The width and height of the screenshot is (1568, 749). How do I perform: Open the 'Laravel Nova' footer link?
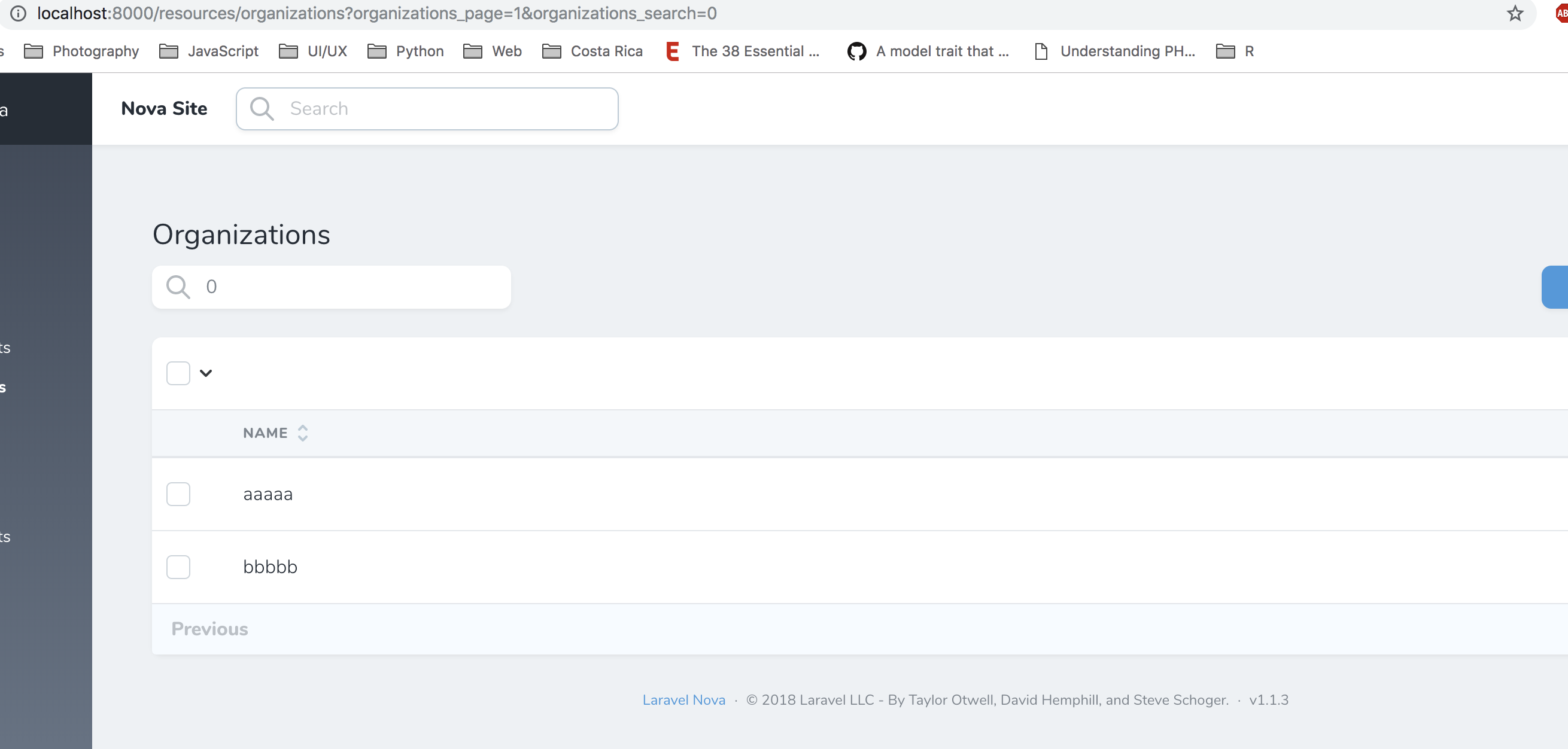point(683,700)
